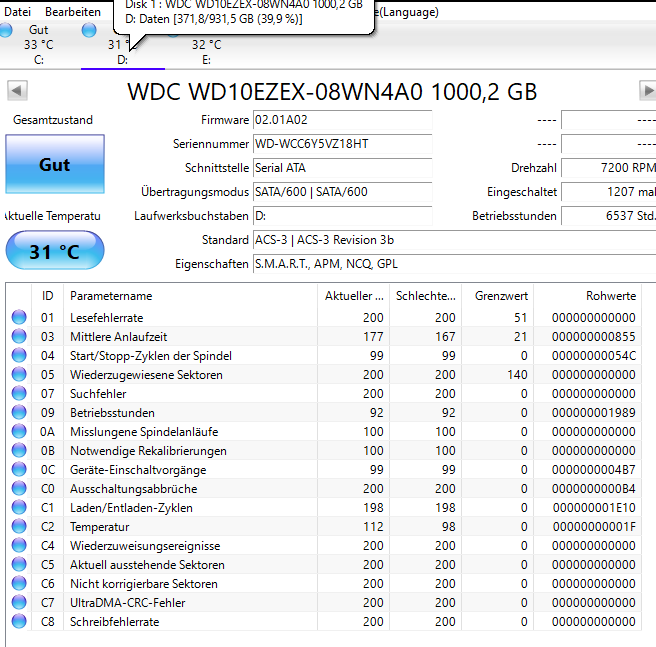Click status icon of Wiederzuweisungsereignisse row
This screenshot has width=656, height=647.
pyautogui.click(x=19, y=545)
